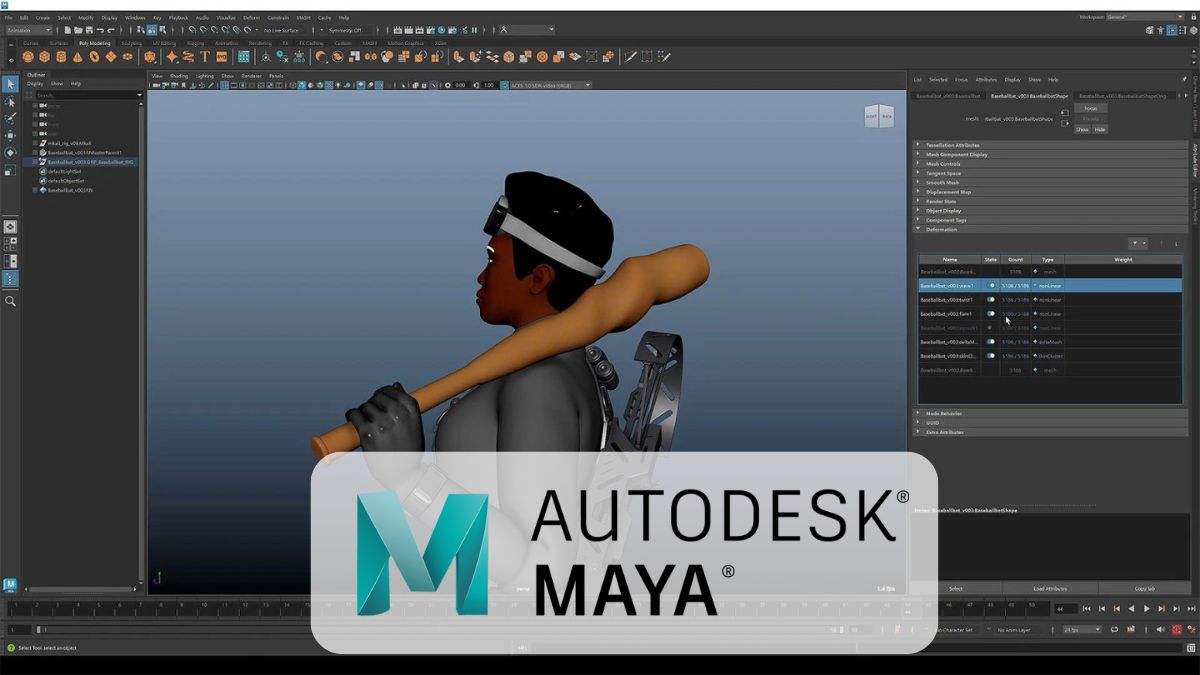Click the polygon Type (T) shelf icon
This screenshot has height=675, width=1200.
coord(205,57)
